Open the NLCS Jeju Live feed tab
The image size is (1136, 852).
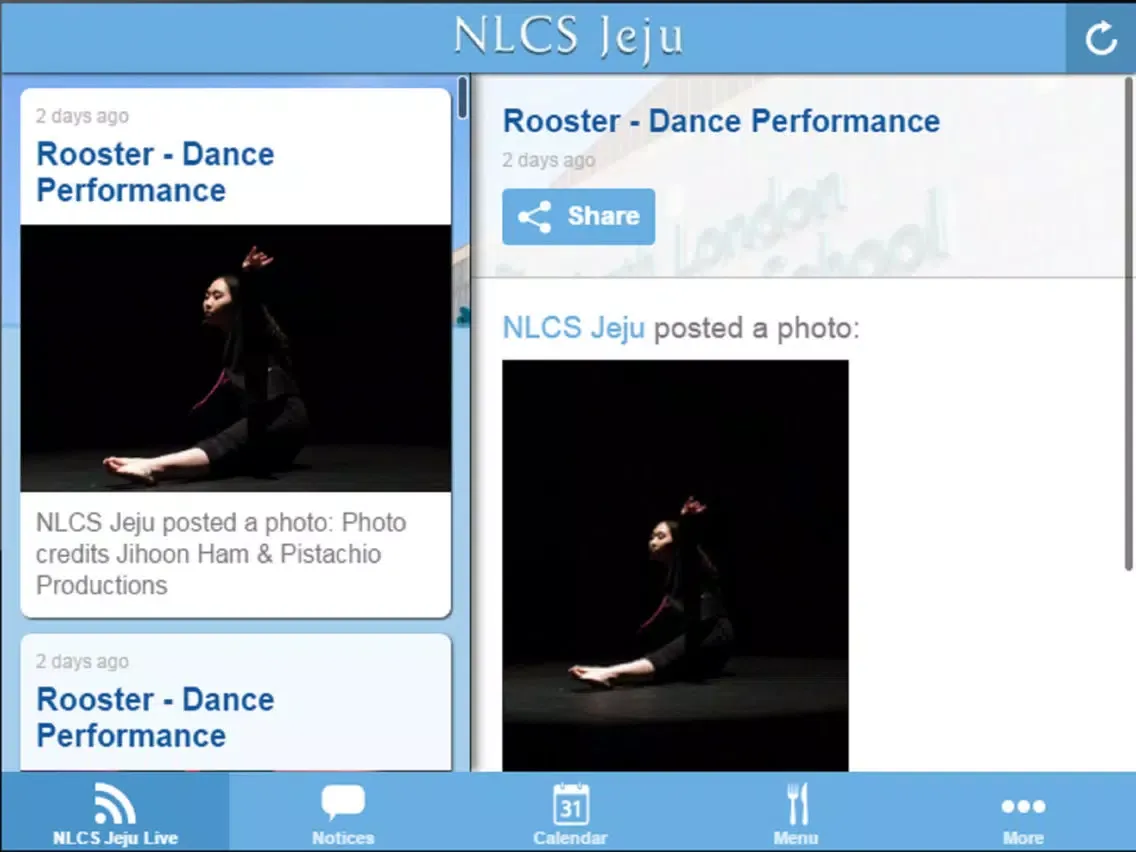tap(115, 811)
